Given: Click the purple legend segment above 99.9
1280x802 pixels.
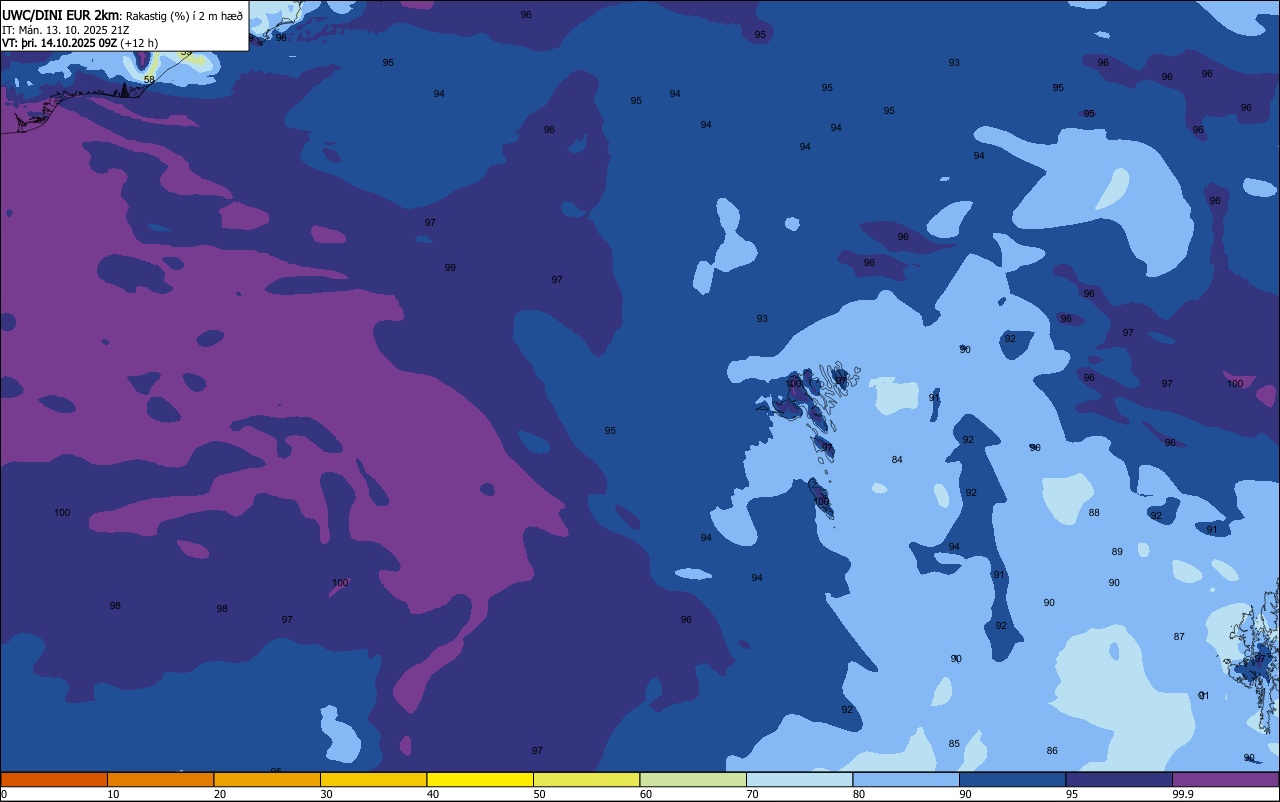Looking at the screenshot, I should [x=1226, y=779].
